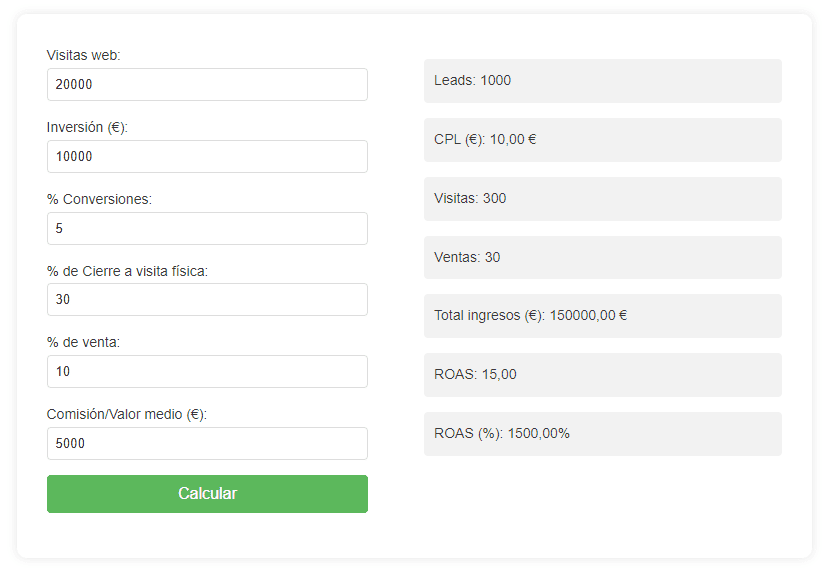
Task: Click the % de venta label
Action: 83,342
